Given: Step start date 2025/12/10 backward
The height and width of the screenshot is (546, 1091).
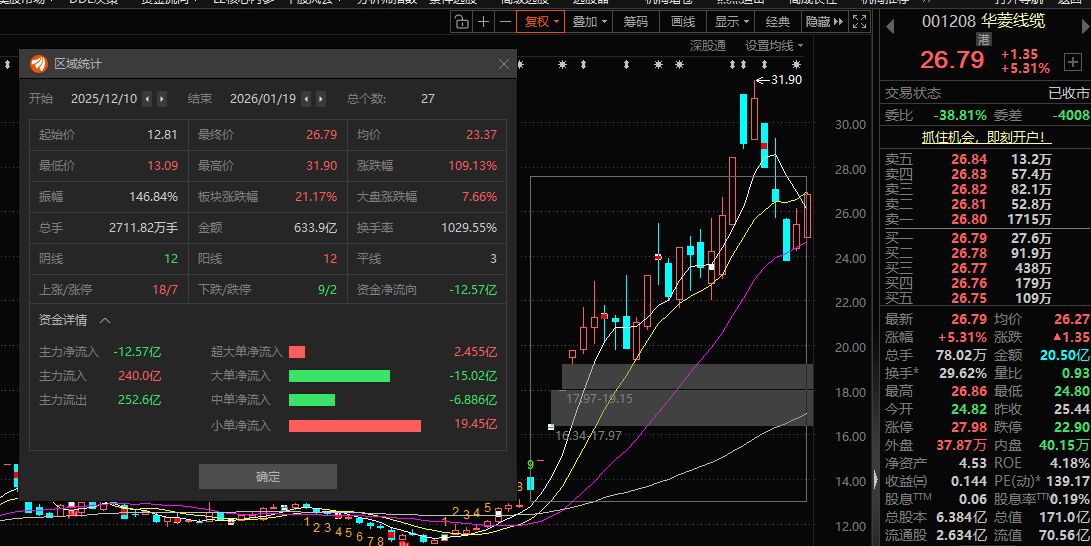Looking at the screenshot, I should [147, 99].
